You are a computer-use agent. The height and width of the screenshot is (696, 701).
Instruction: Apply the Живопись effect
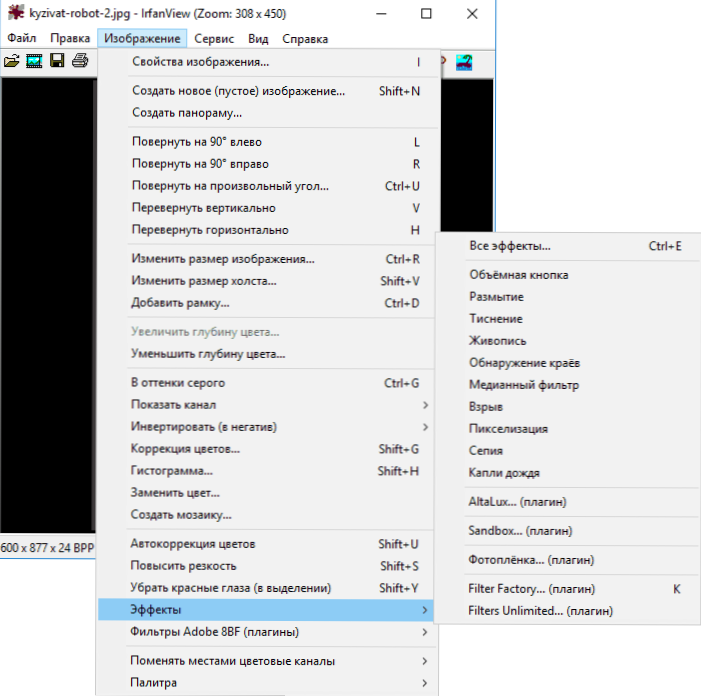[568, 341]
